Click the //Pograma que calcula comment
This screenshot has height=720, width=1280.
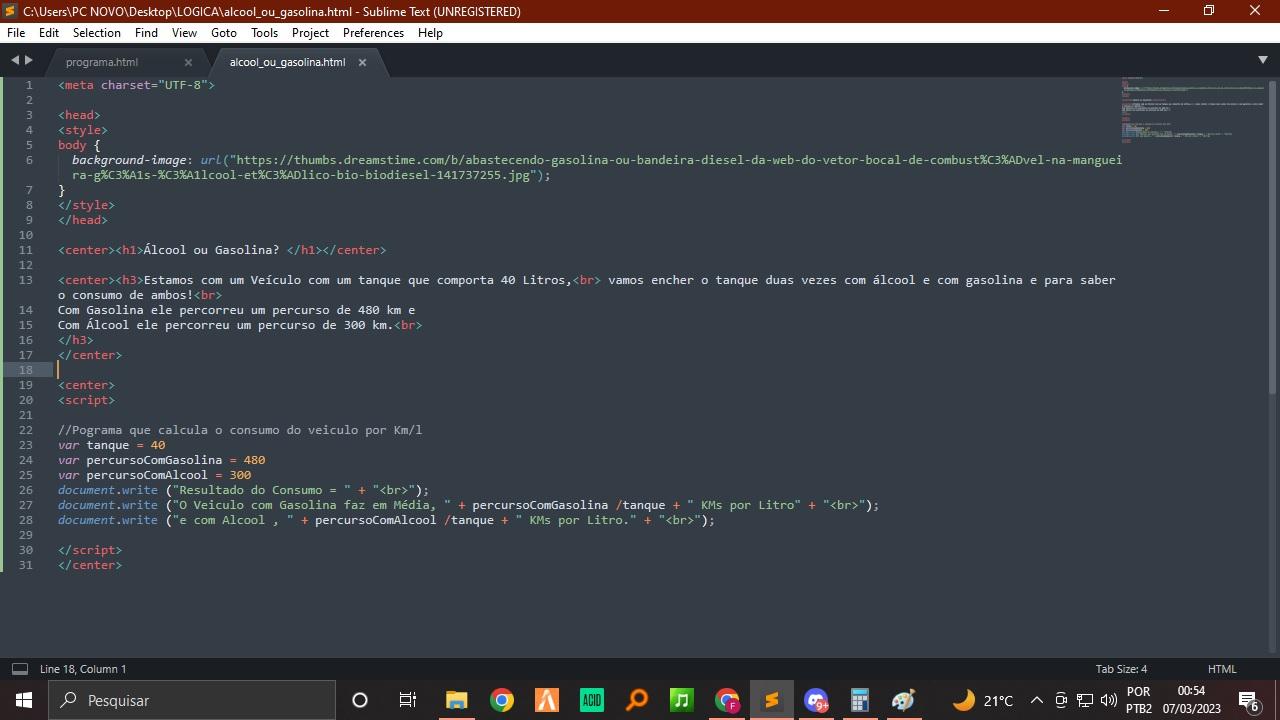[240, 430]
